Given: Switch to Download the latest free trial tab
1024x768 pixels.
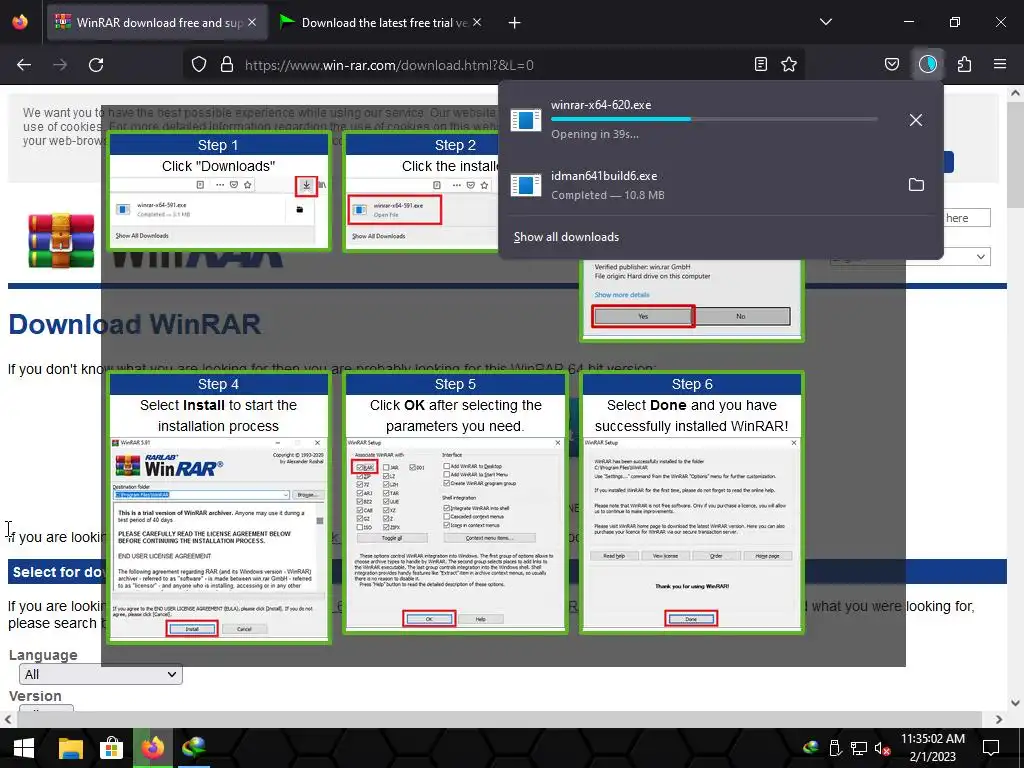Looking at the screenshot, I should [x=382, y=22].
